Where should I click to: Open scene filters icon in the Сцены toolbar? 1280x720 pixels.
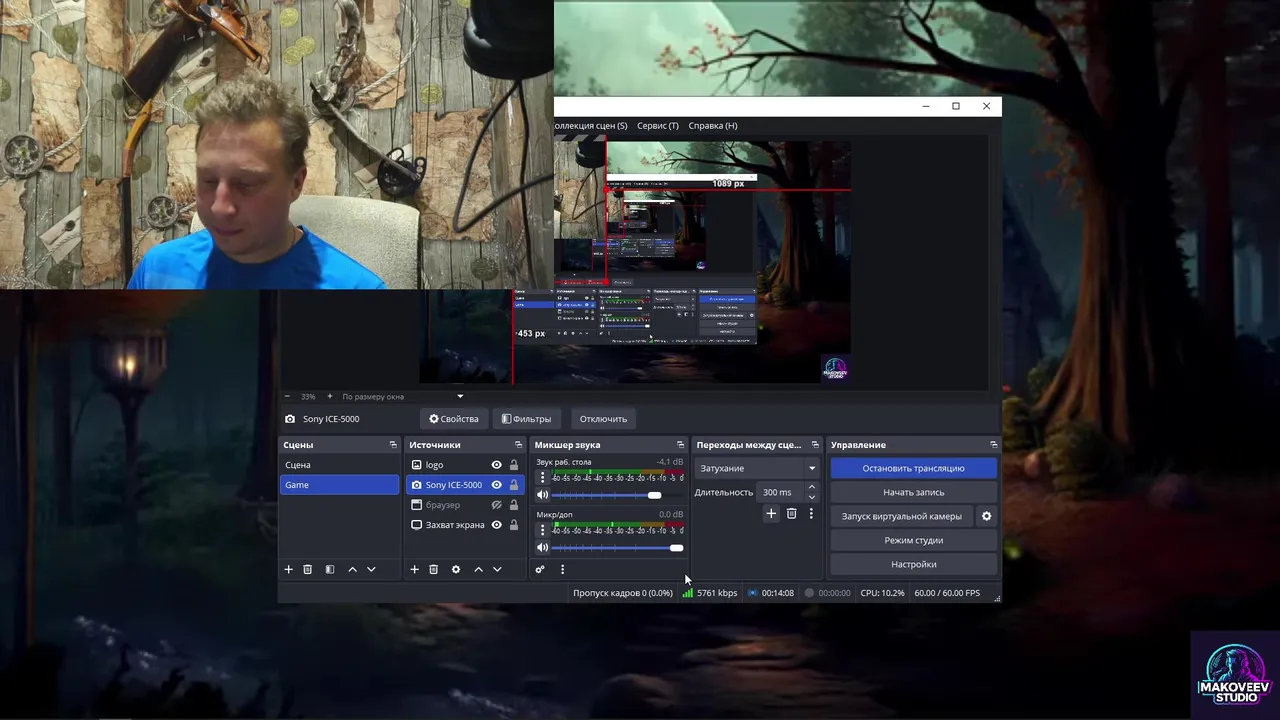(330, 569)
